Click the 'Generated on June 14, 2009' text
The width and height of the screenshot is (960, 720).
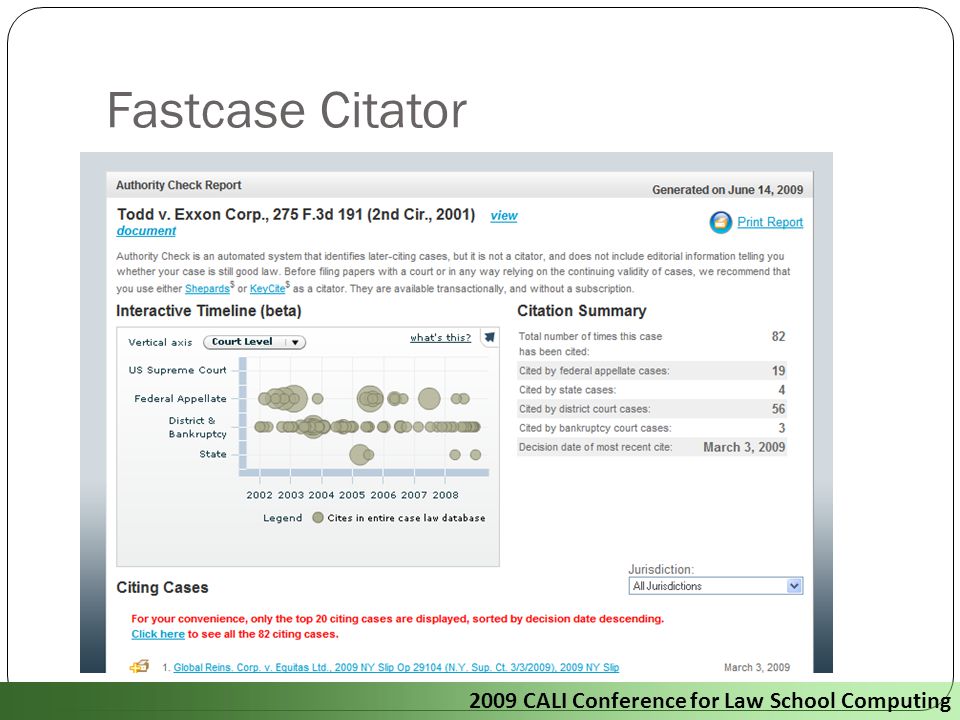click(x=727, y=190)
